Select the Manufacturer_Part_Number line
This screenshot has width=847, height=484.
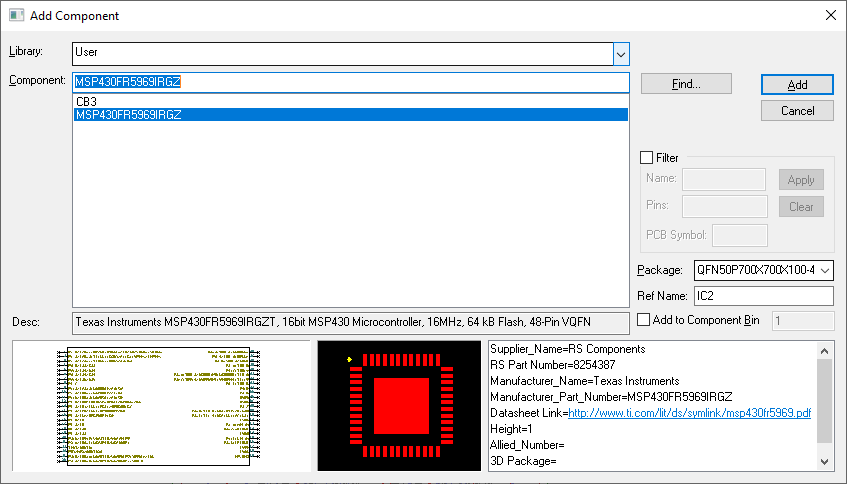point(611,397)
